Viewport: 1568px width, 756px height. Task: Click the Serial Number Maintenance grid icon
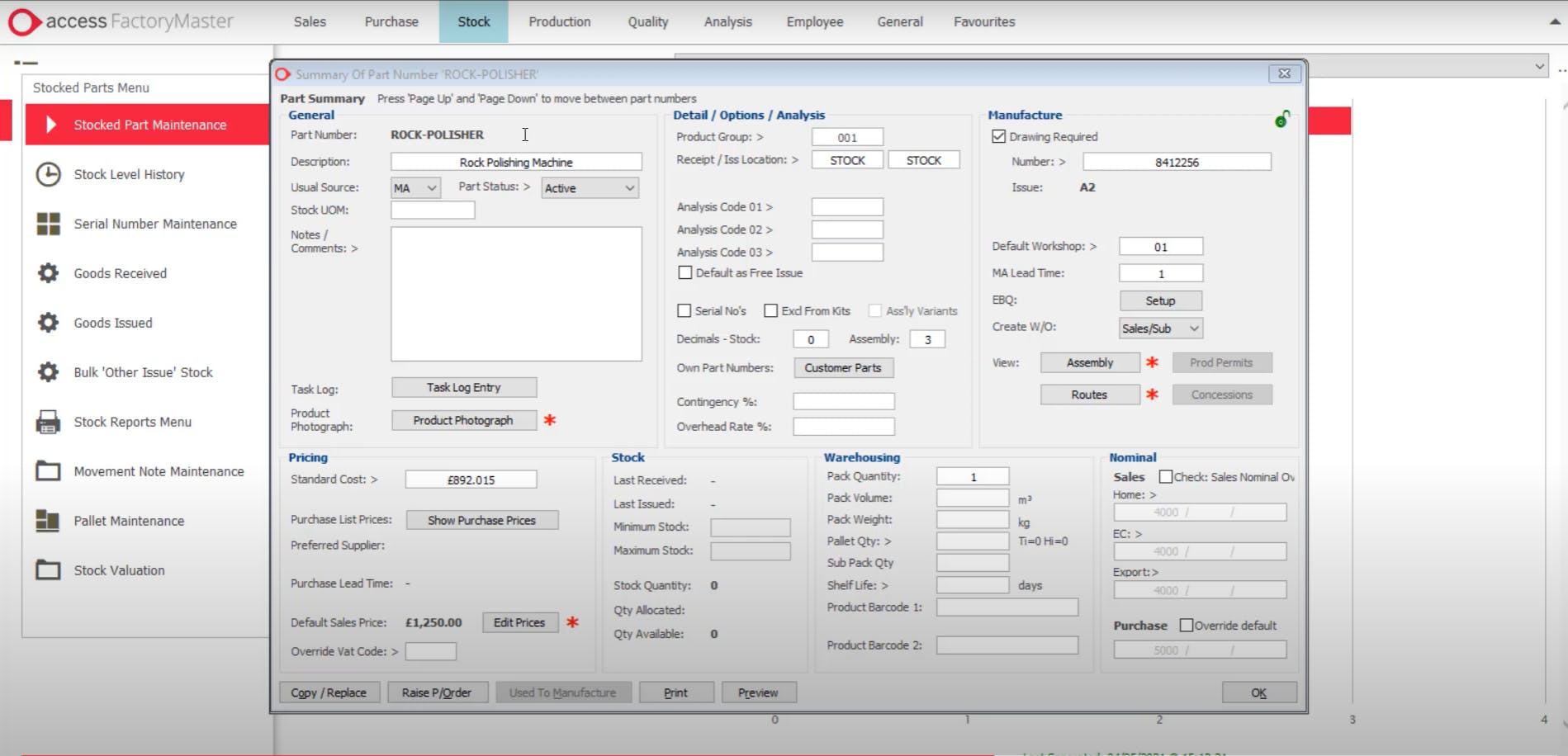[48, 224]
